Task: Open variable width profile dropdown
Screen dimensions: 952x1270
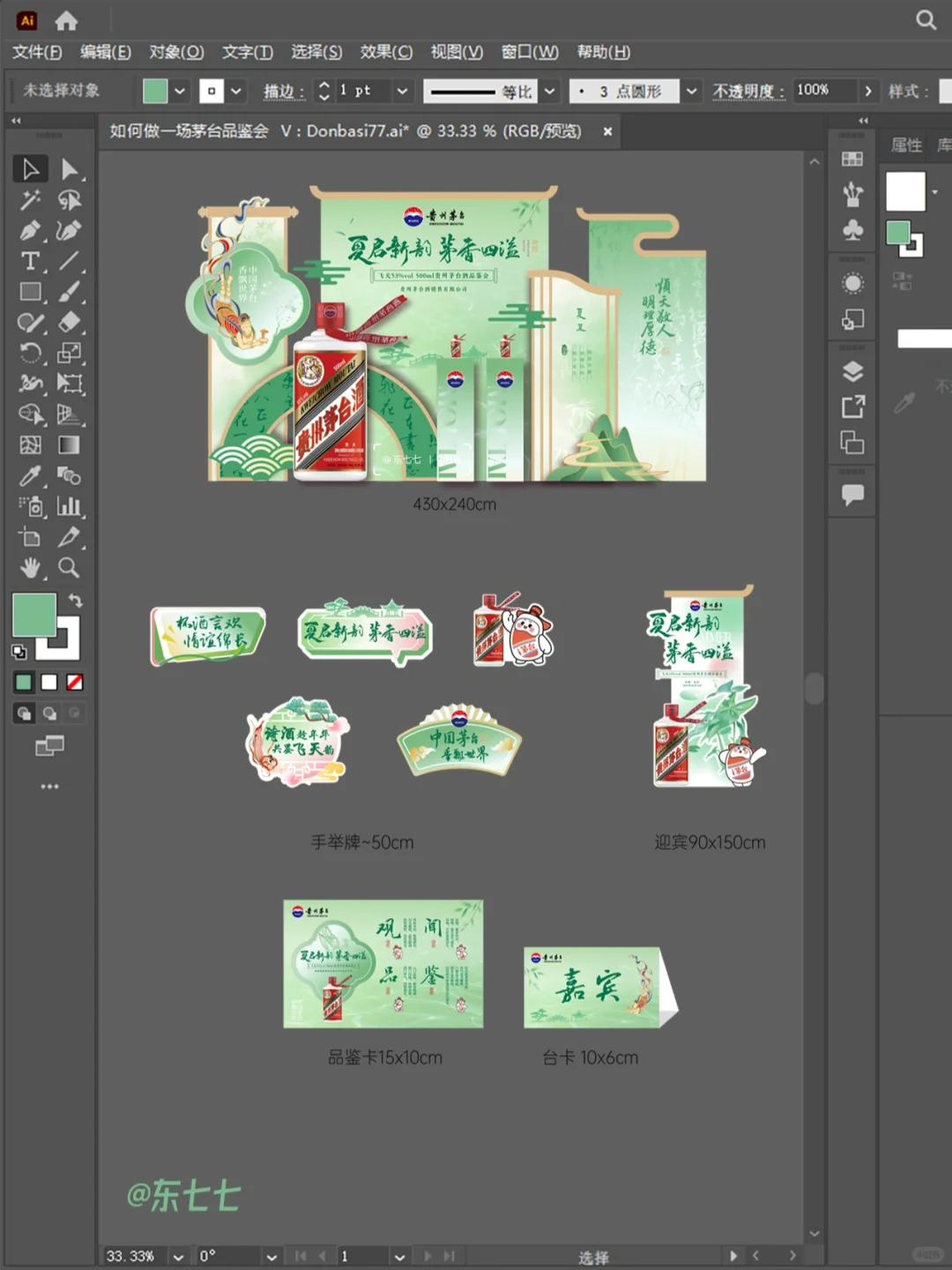Action: click(x=550, y=91)
